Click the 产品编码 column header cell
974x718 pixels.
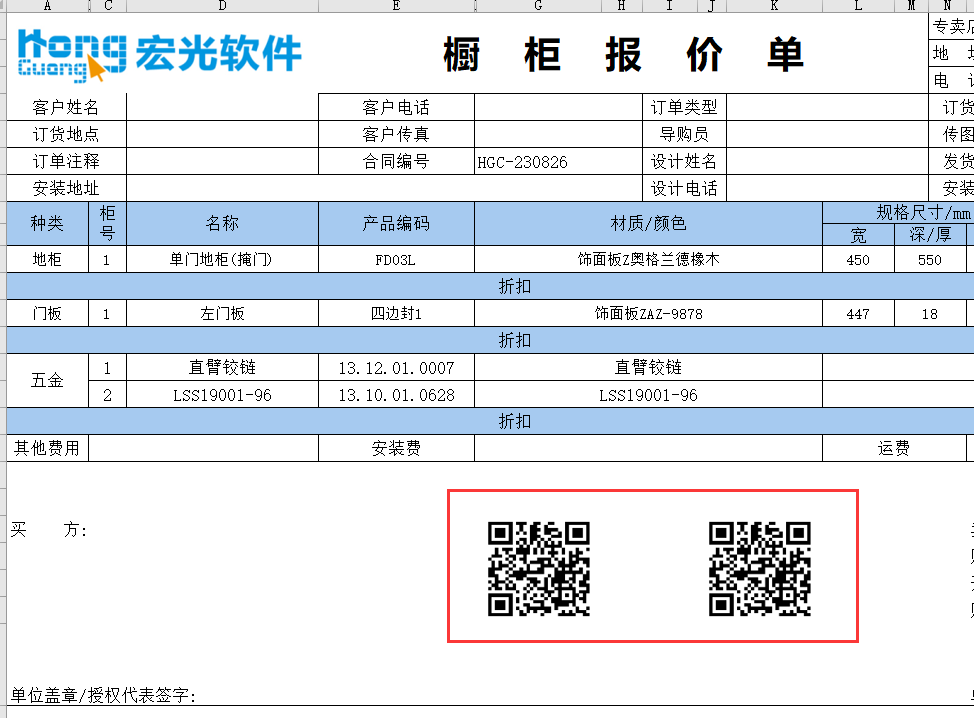coord(396,223)
